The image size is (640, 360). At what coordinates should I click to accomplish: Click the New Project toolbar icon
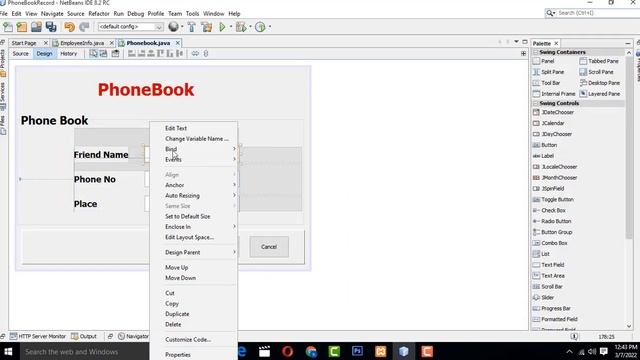tap(22, 27)
